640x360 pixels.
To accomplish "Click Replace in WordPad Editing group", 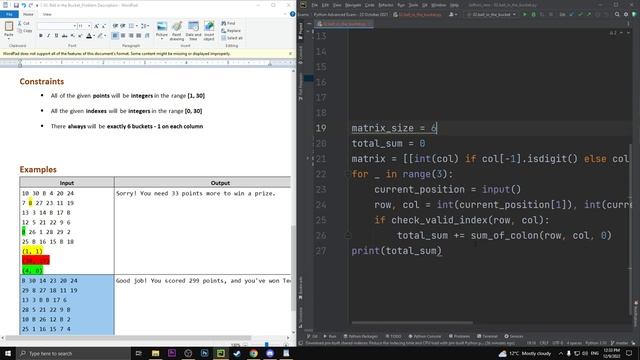I will click(x=231, y=31).
